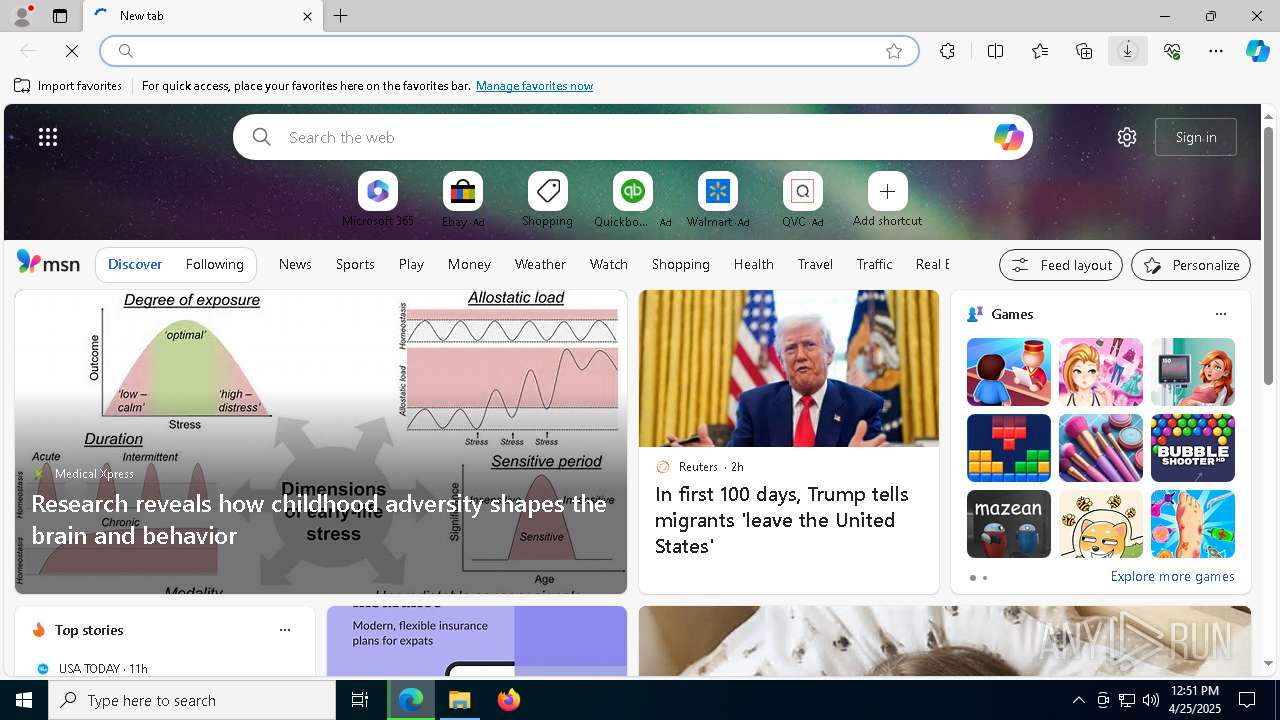This screenshot has width=1280, height=720.
Task: Open page settings gear
Action: coord(1127,137)
